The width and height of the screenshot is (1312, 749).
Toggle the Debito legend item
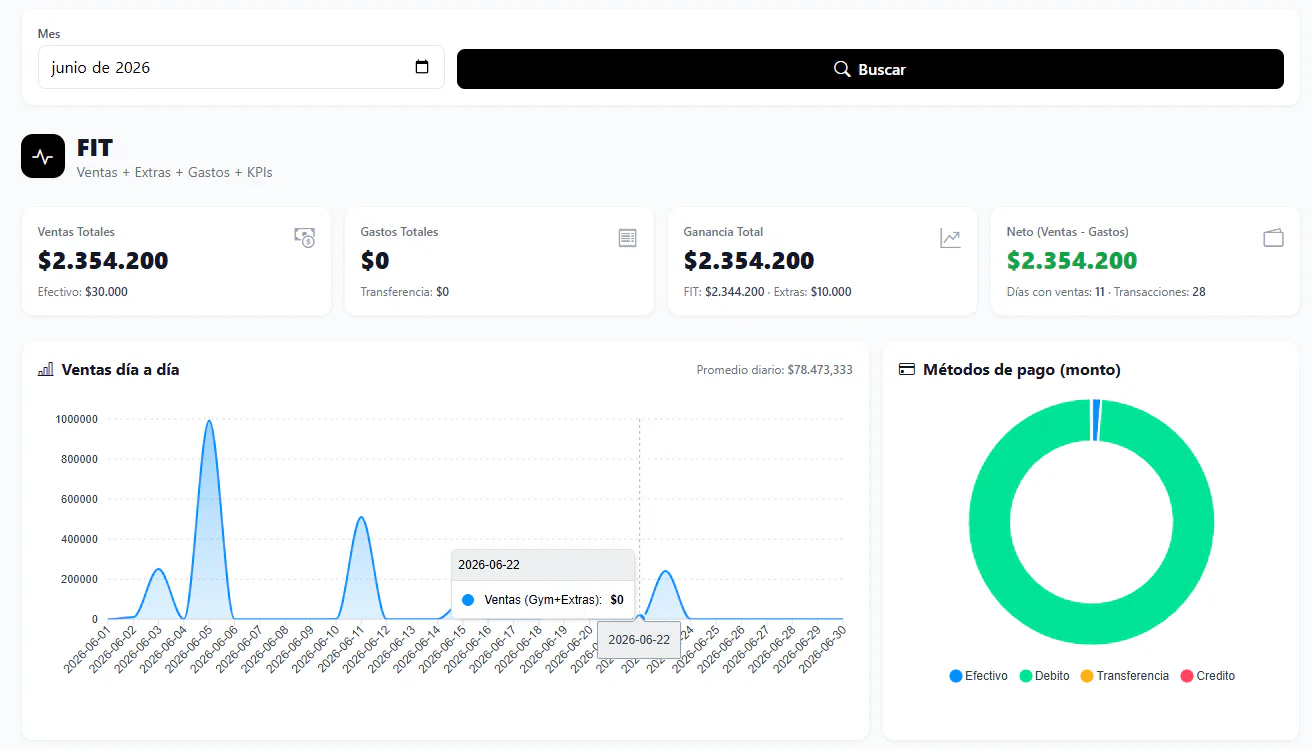coord(1044,676)
